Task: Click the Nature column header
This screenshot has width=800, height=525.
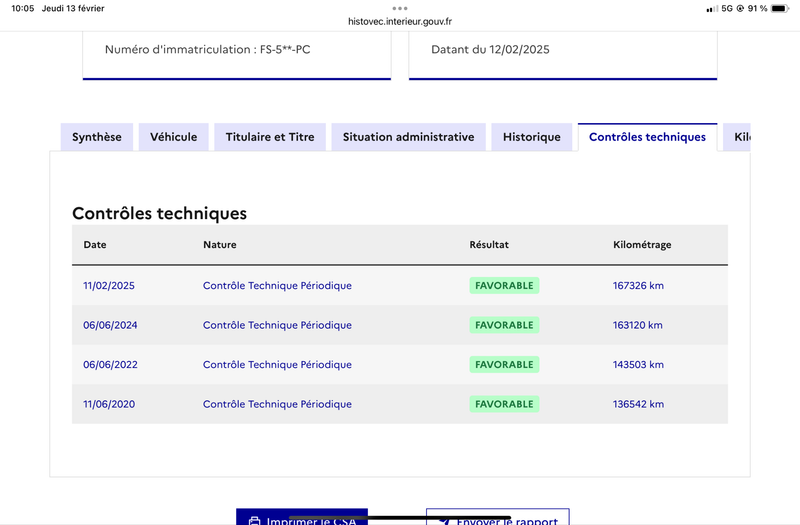Action: tap(219, 244)
